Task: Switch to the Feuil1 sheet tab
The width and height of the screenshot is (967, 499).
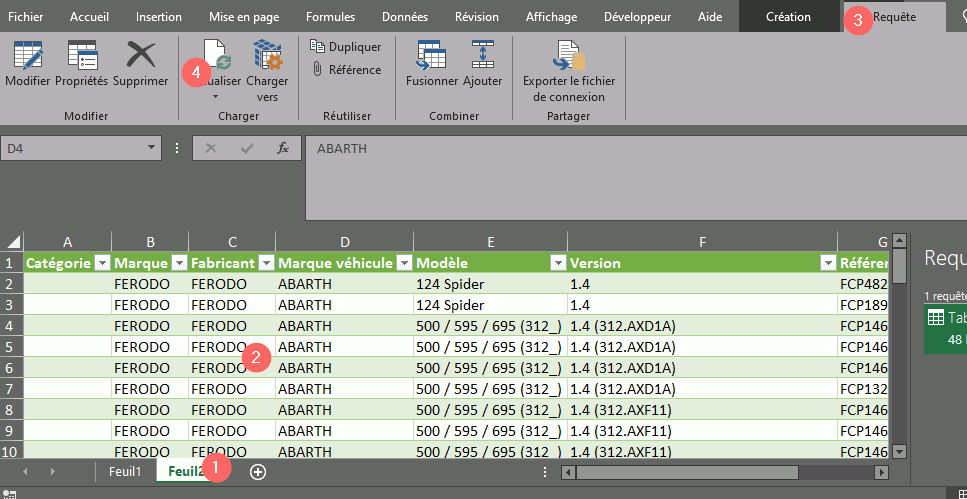Action: click(125, 472)
